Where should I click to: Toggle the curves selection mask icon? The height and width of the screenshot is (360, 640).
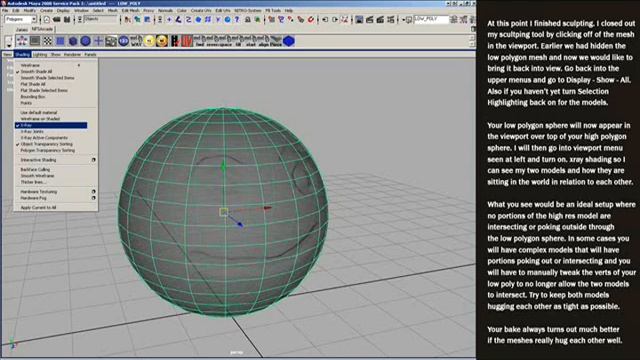point(188,19)
